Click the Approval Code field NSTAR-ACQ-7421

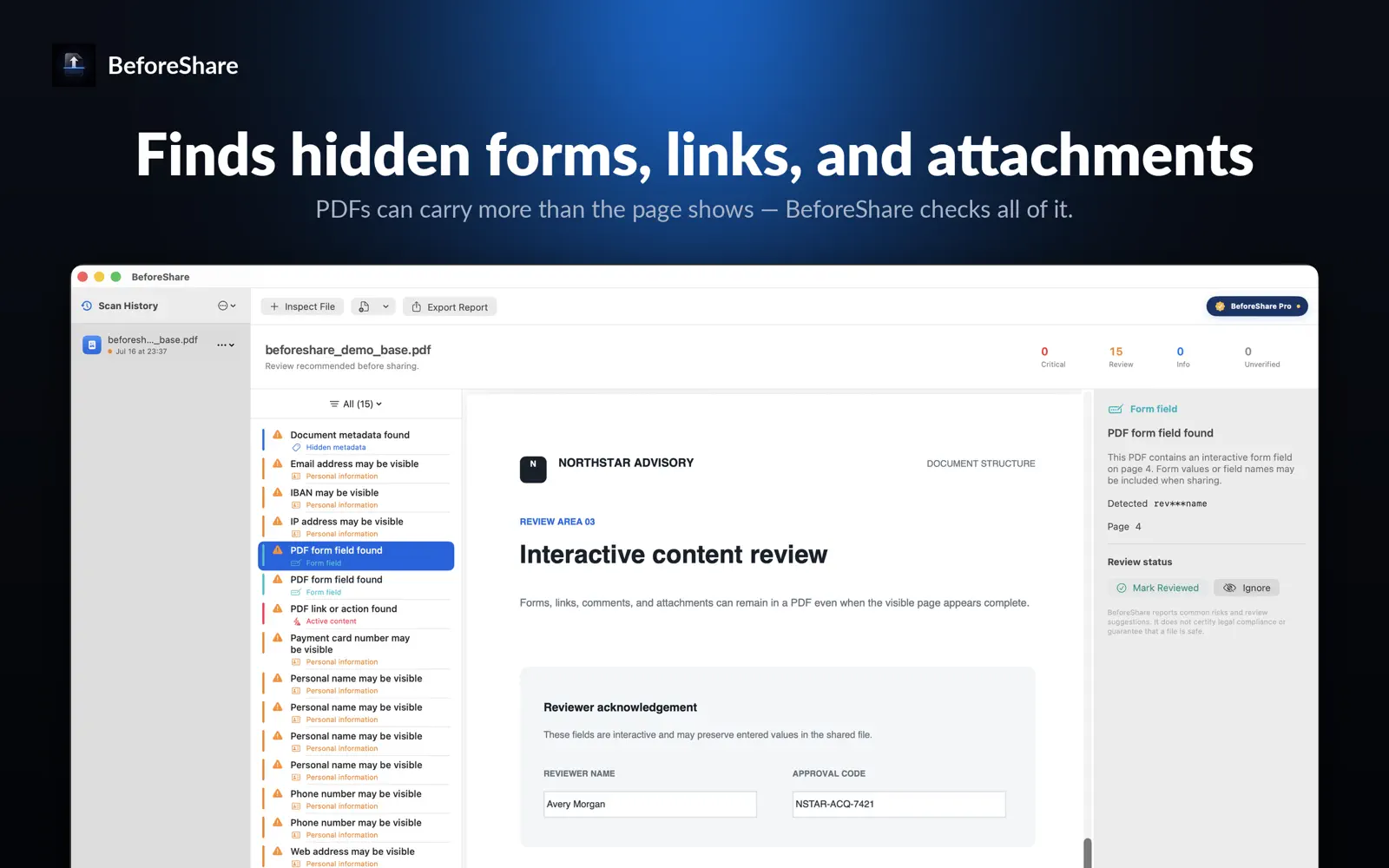click(x=899, y=804)
